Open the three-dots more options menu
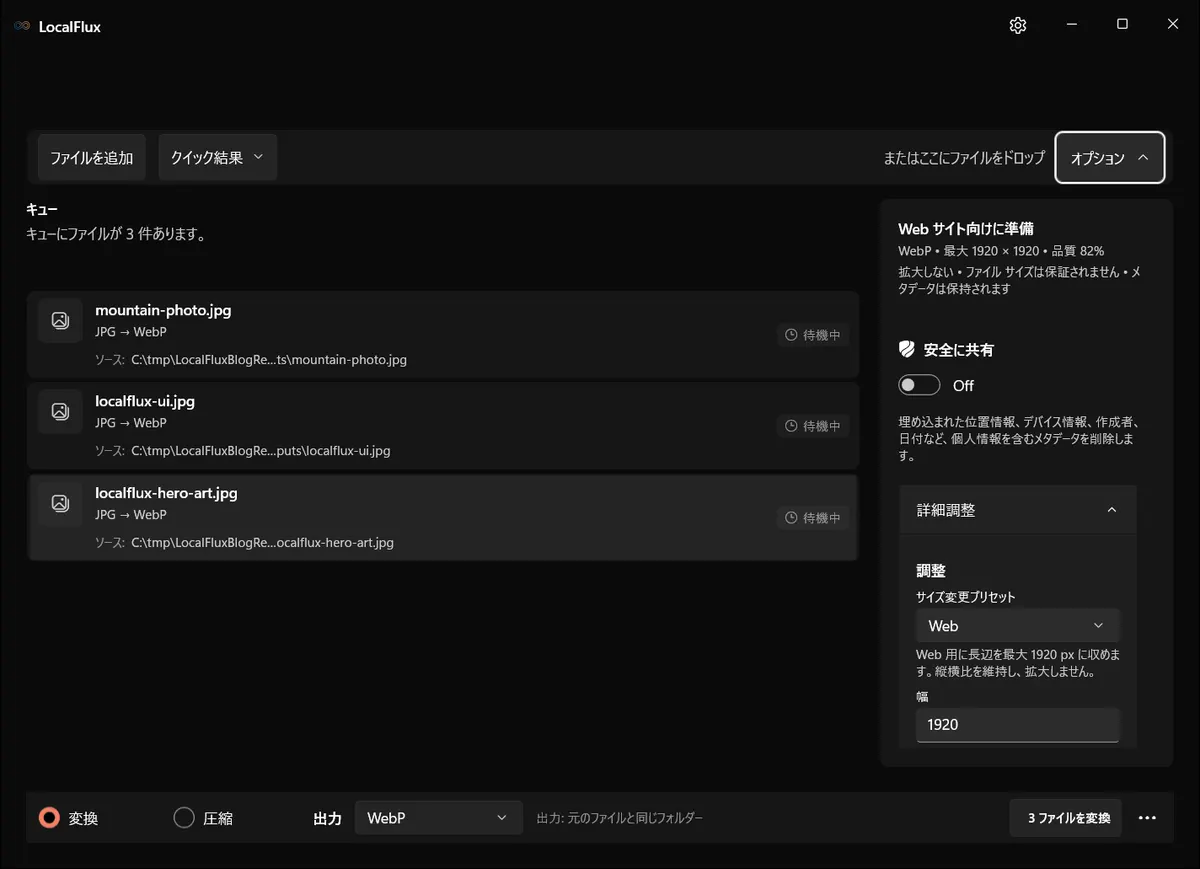 click(1147, 818)
